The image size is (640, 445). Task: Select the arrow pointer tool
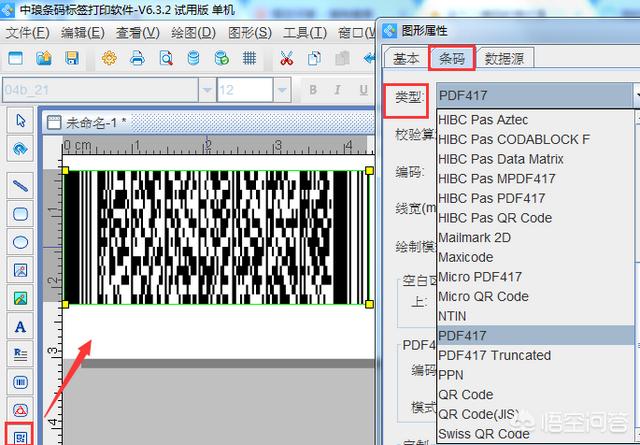(x=20, y=121)
